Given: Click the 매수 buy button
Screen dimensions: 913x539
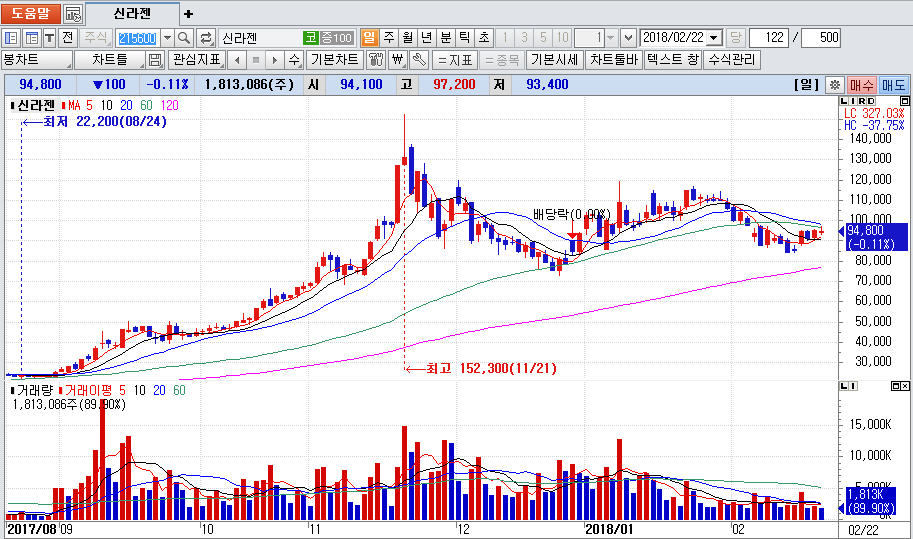Looking at the screenshot, I should pos(861,85).
